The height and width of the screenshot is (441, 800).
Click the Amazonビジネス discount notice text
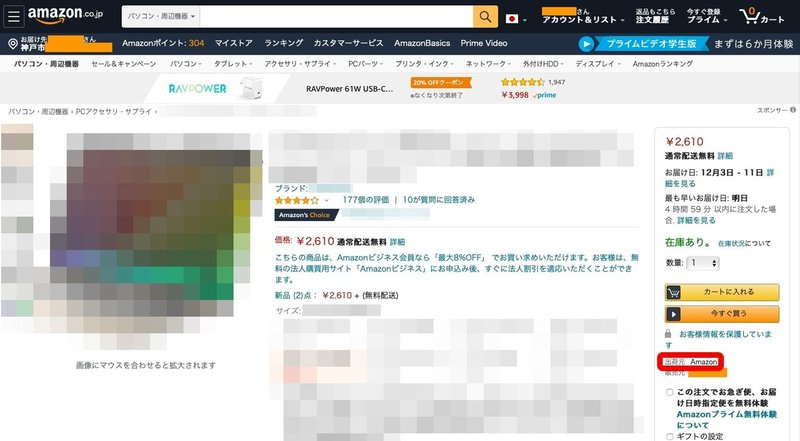click(457, 268)
